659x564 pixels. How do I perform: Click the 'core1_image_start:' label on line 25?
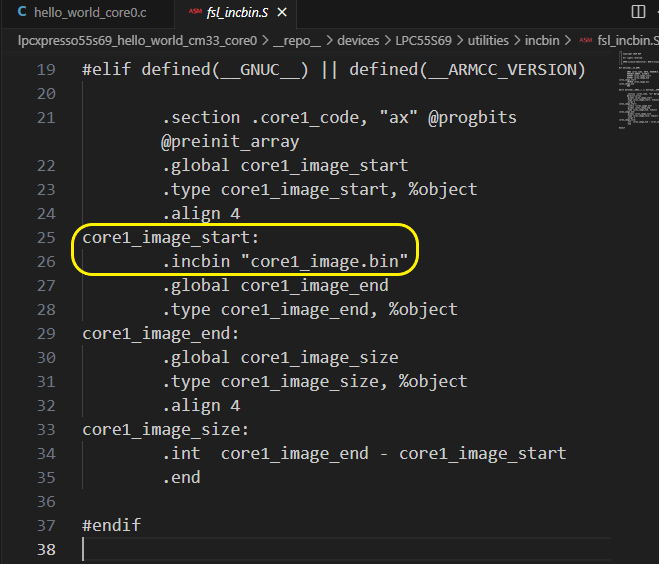170,237
